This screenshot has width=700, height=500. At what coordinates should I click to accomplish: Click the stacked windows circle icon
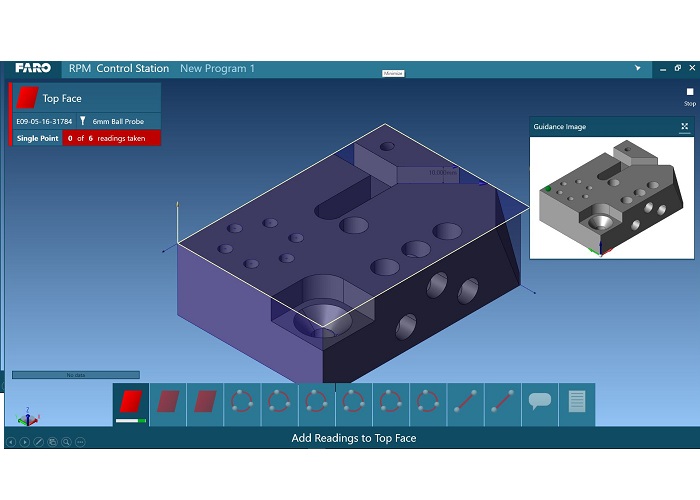(53, 442)
